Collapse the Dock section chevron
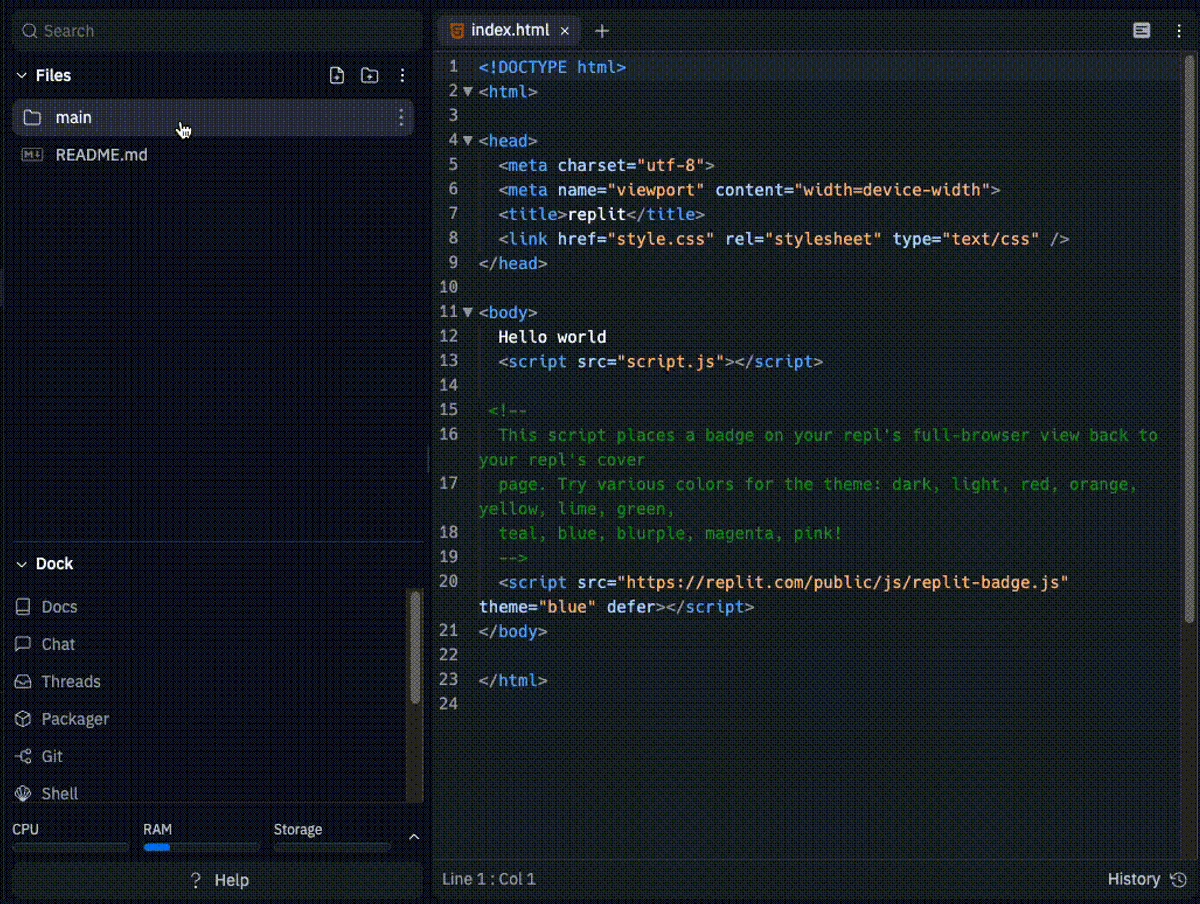 (x=21, y=564)
